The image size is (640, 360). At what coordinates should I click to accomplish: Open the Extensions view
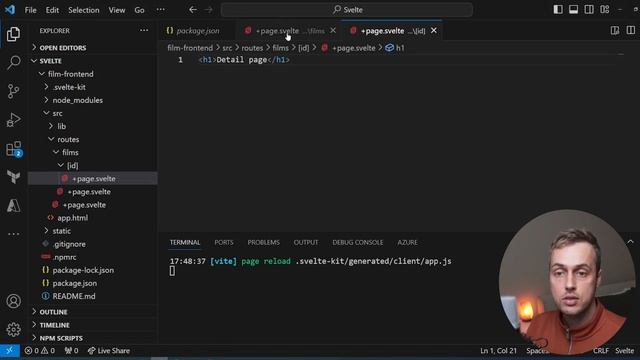click(13, 149)
